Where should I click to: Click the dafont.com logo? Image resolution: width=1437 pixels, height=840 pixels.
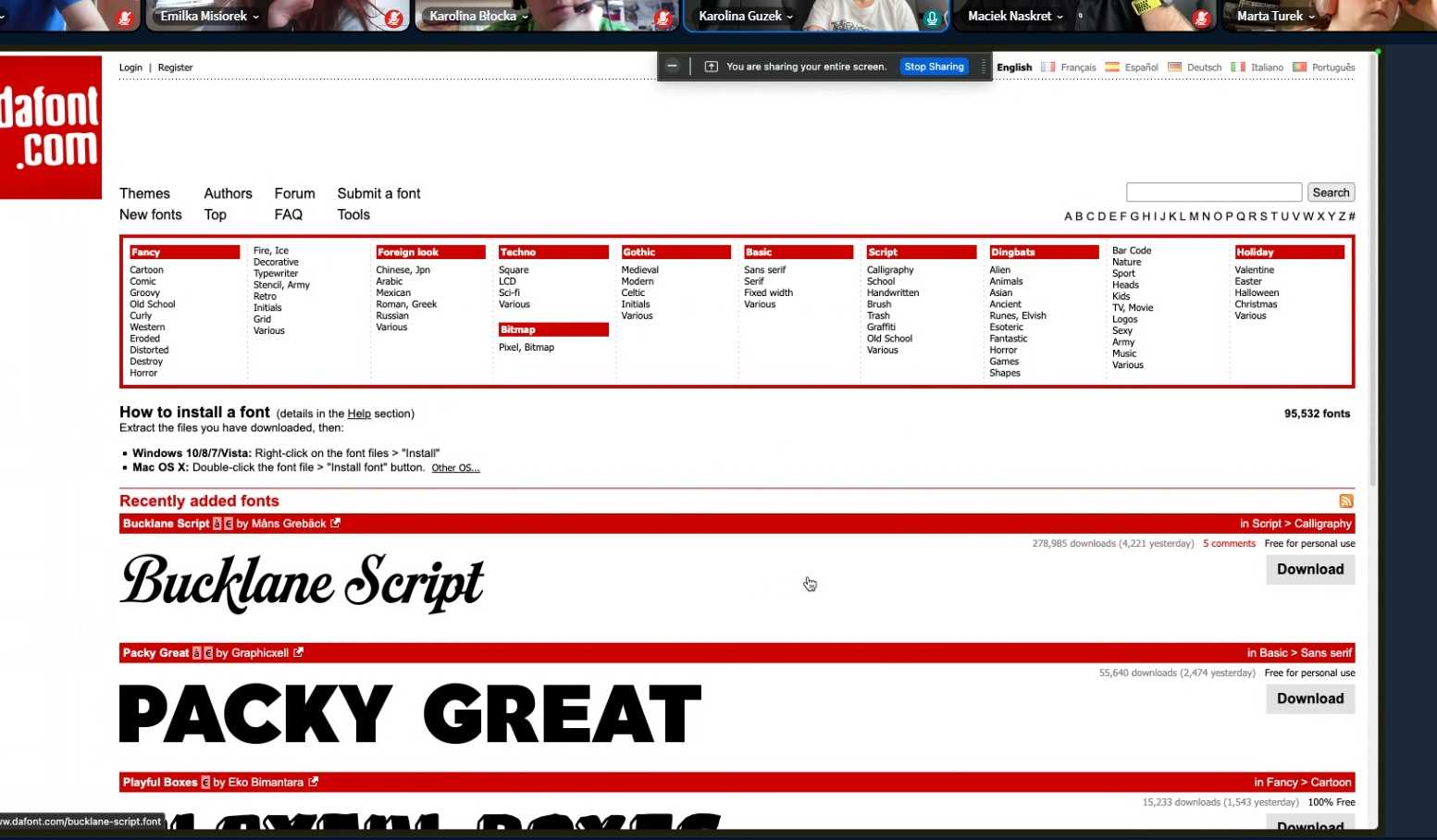click(x=51, y=127)
